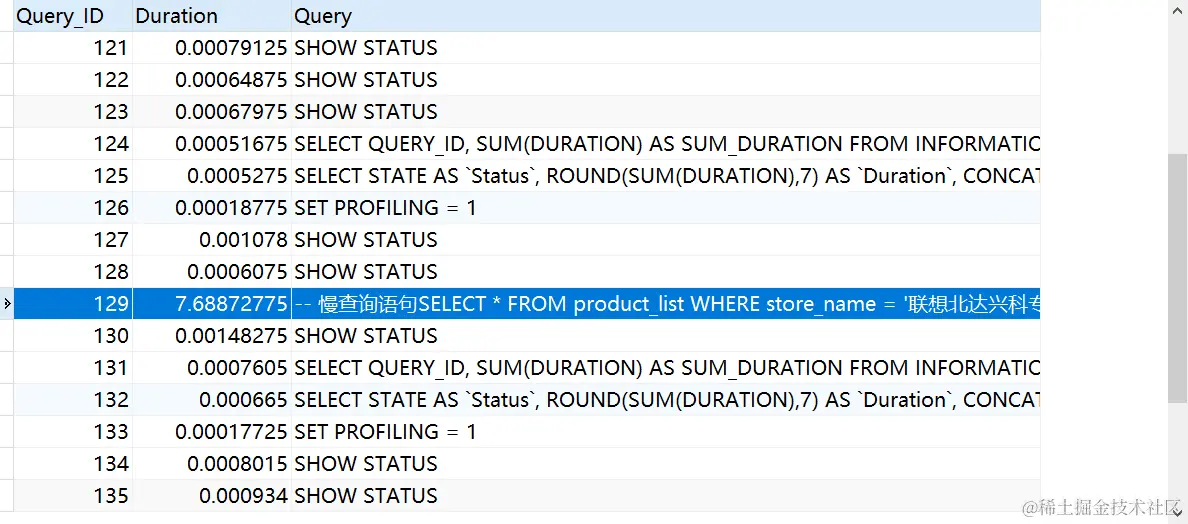The width and height of the screenshot is (1188, 524).
Task: Click duration value 0.0007605
Action: click(x=237, y=367)
